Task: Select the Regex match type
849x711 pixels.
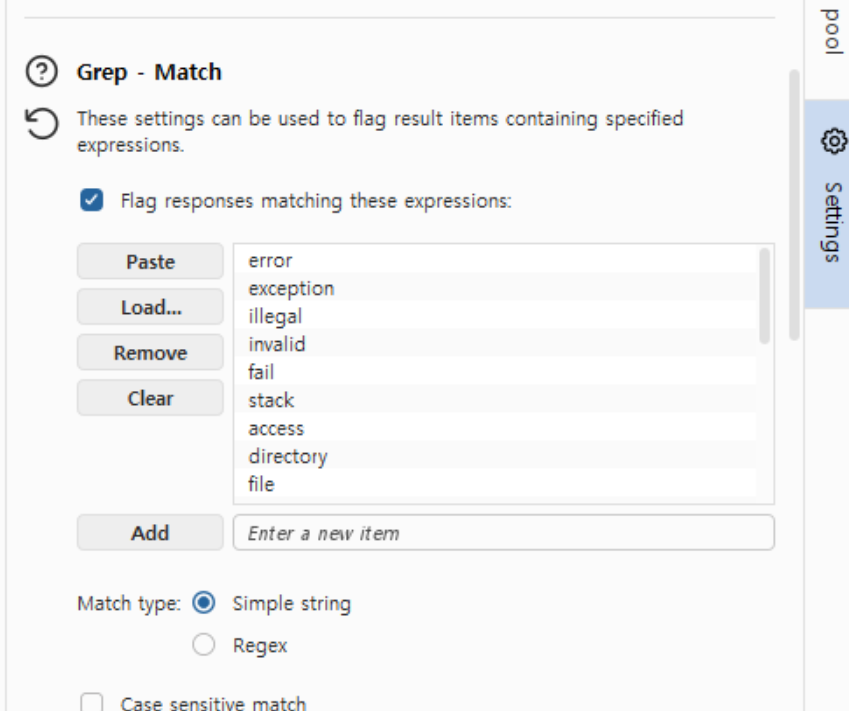Action: tap(204, 644)
